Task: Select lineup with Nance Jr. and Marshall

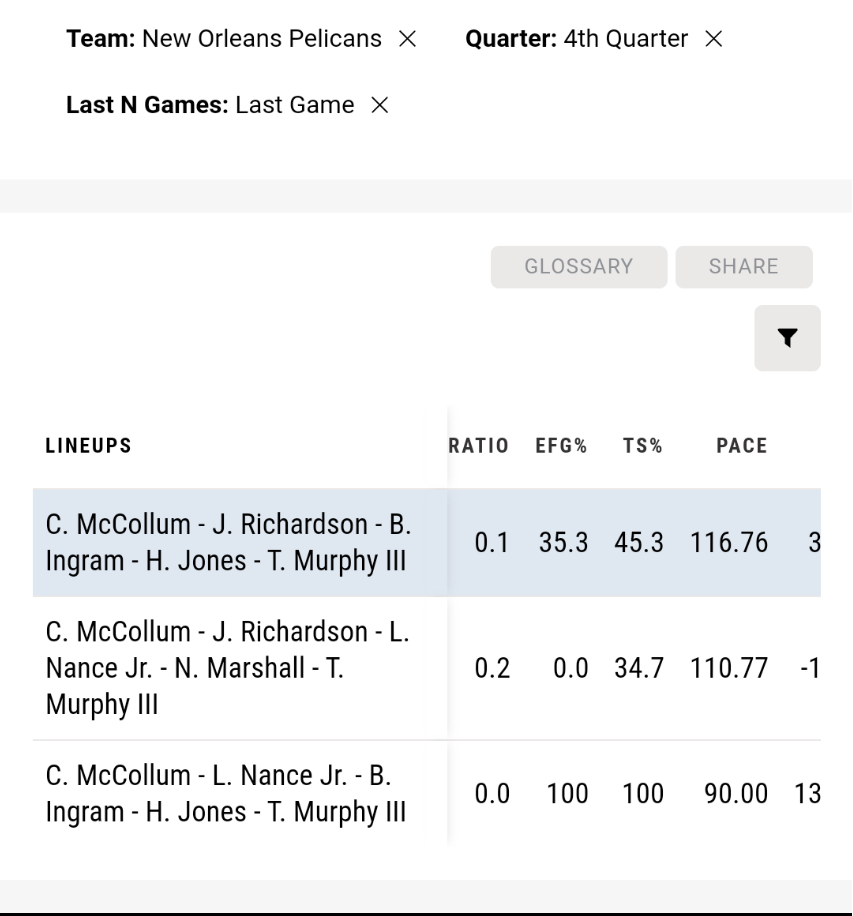Action: tap(426, 668)
